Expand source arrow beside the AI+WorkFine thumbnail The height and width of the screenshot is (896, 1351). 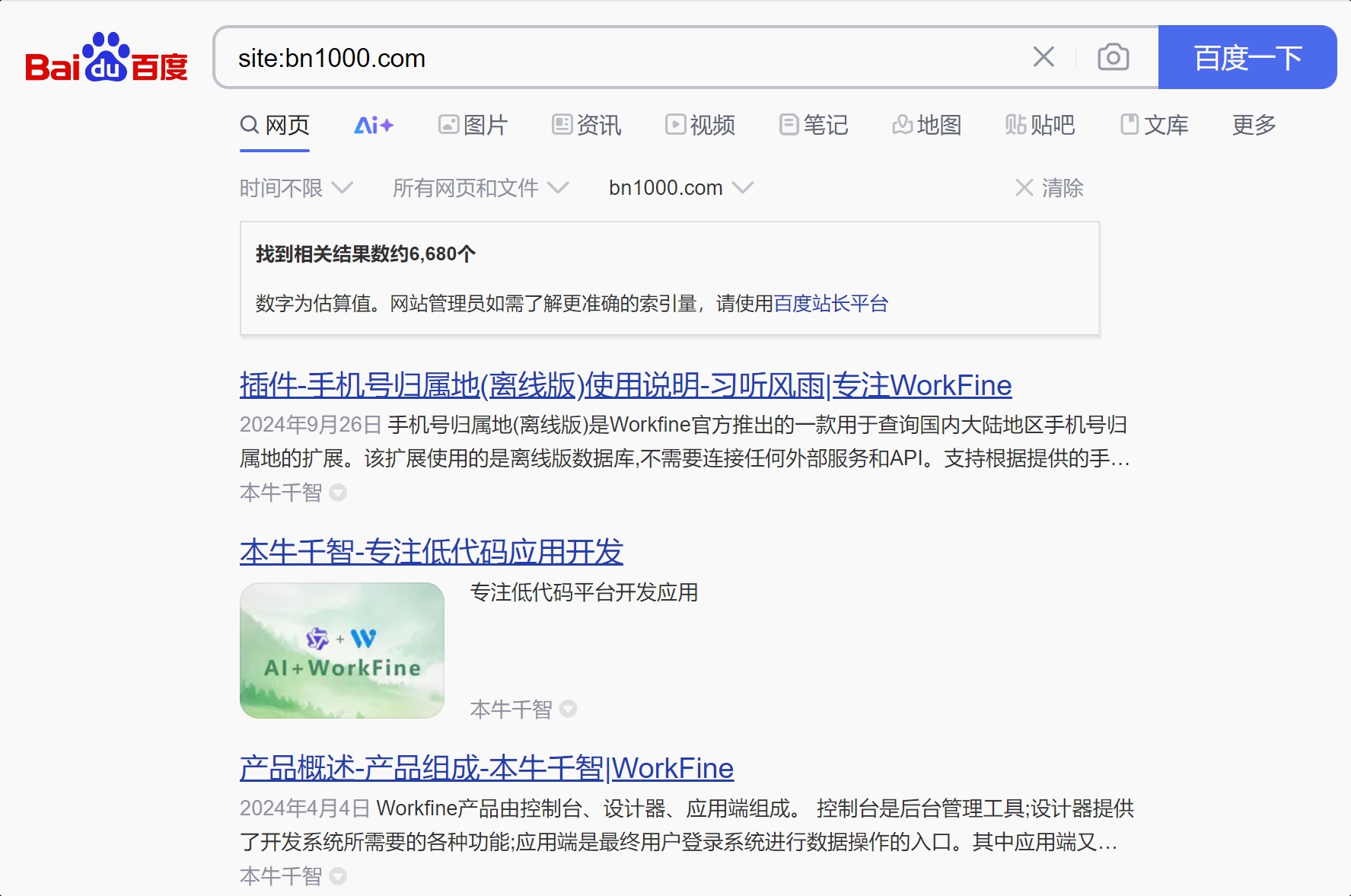(x=568, y=709)
